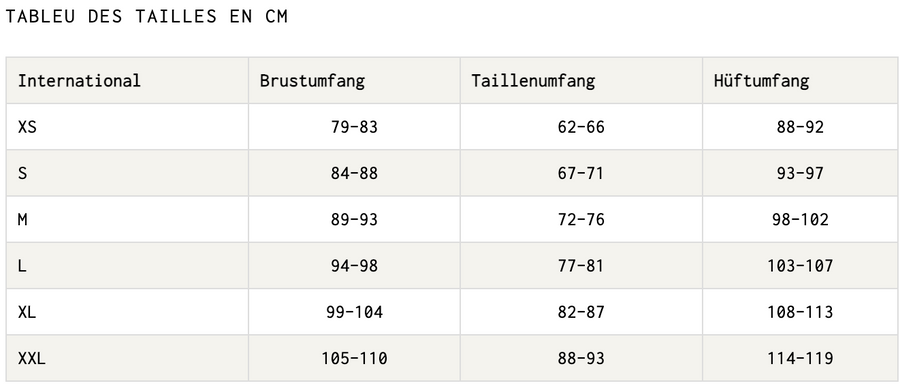Click the 79-83 chest measurement cell
This screenshot has height=392, width=900.
point(354,127)
